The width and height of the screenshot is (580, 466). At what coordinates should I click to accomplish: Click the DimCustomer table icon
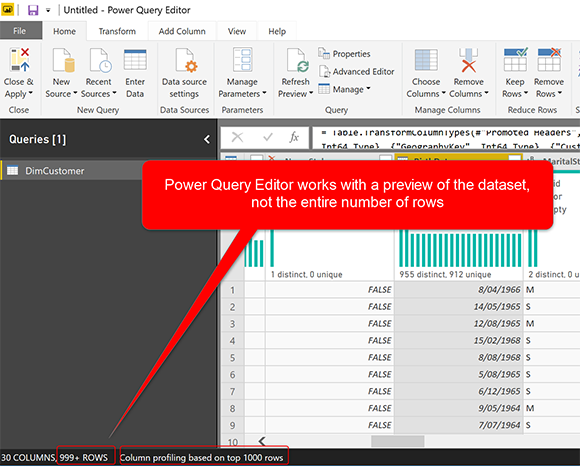pos(13,170)
